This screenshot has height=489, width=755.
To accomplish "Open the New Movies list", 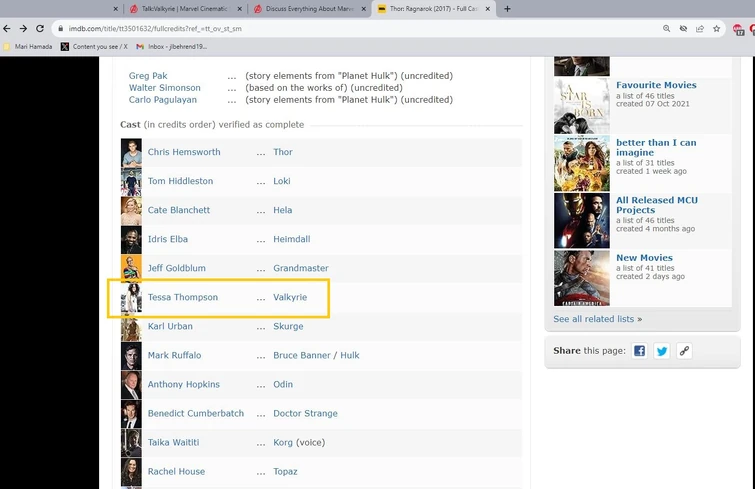I will [x=644, y=258].
